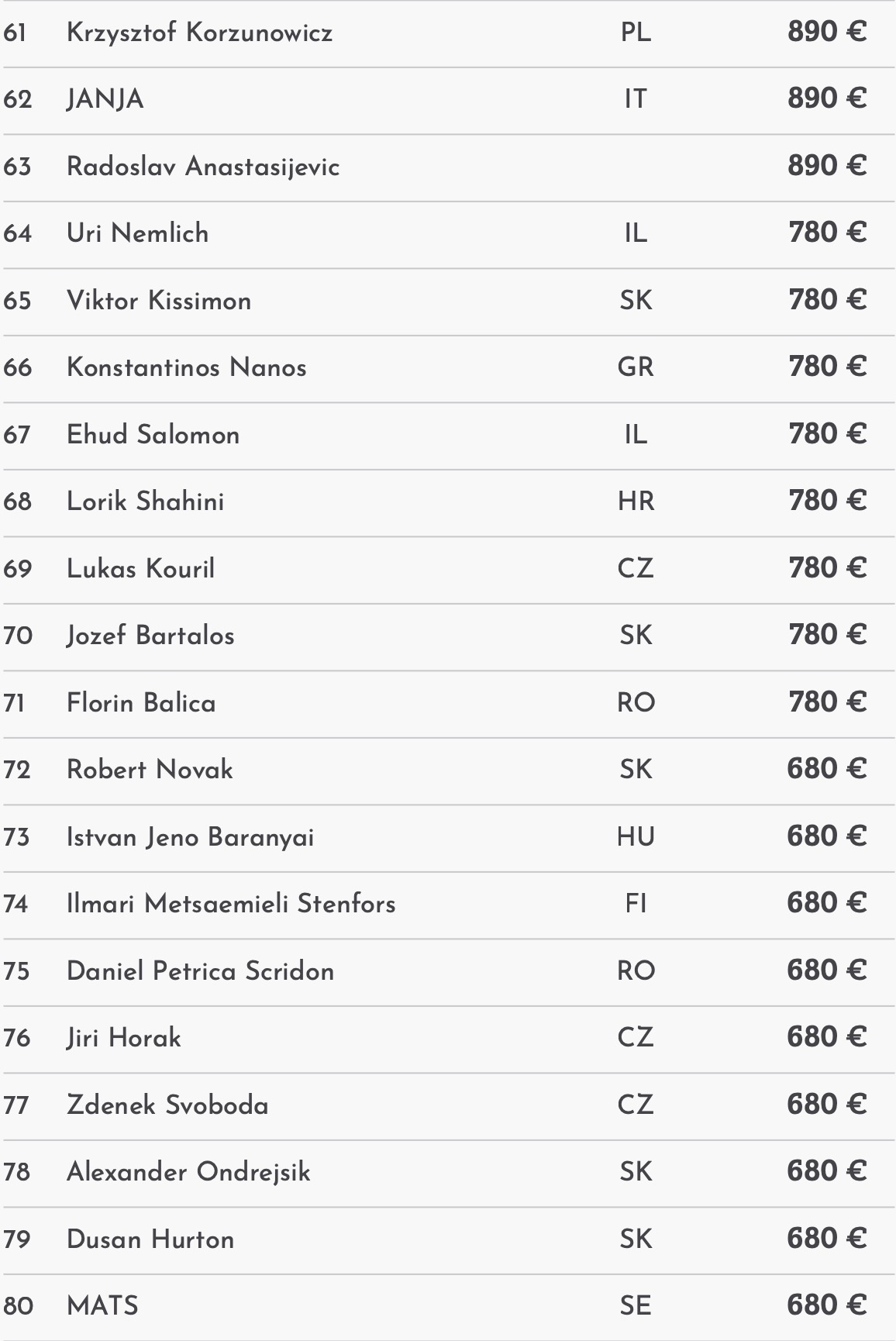Click rank 78 next to Alexander Ondrejsik
Image resolution: width=896 pixels, height=1341 pixels.
coord(16,1172)
